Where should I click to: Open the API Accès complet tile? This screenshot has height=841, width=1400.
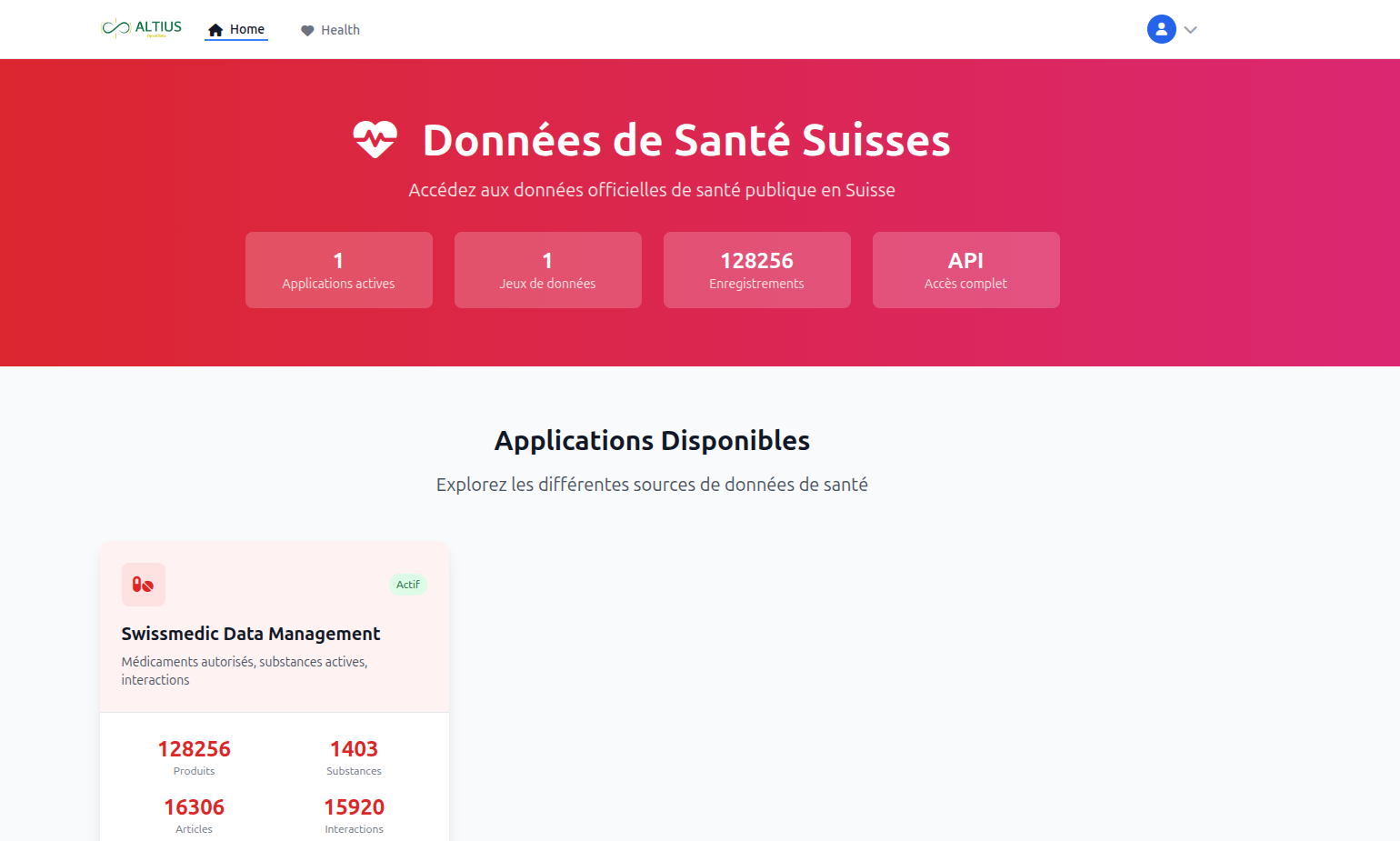tap(965, 270)
